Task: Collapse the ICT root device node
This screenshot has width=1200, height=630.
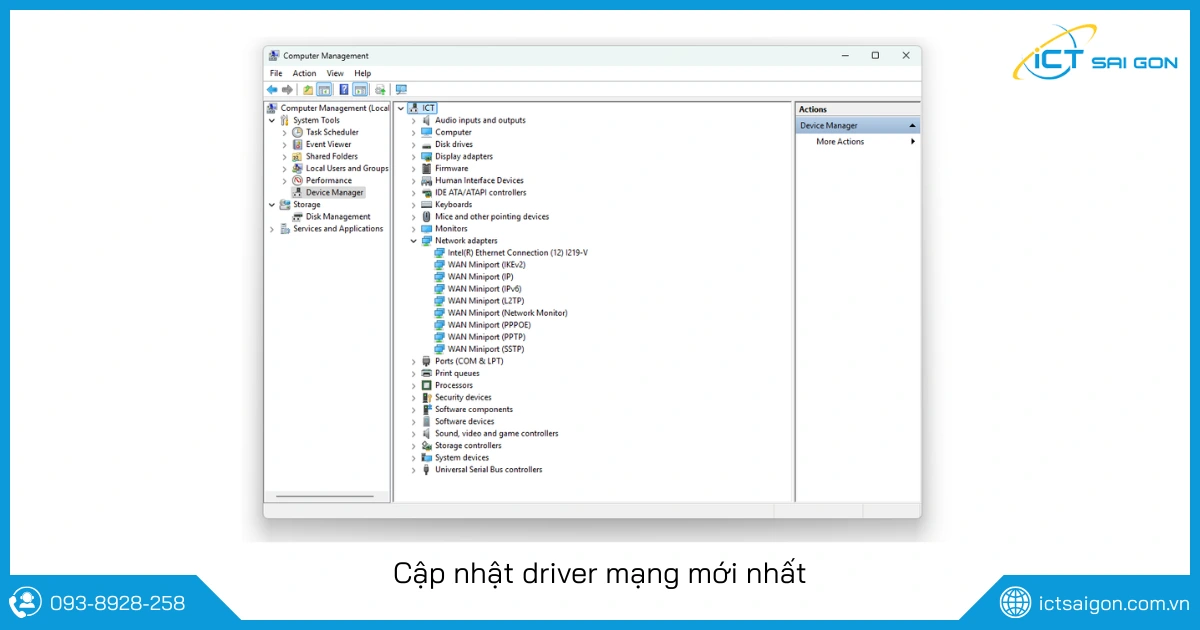Action: tap(400, 108)
